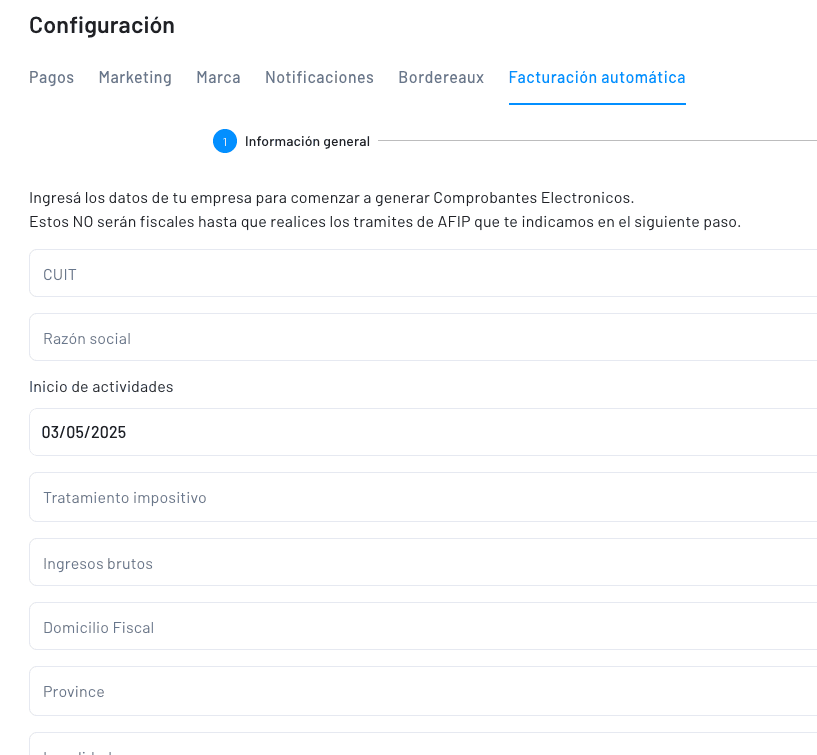Click the Razón social input field
The width and height of the screenshot is (817, 755).
click(420, 337)
